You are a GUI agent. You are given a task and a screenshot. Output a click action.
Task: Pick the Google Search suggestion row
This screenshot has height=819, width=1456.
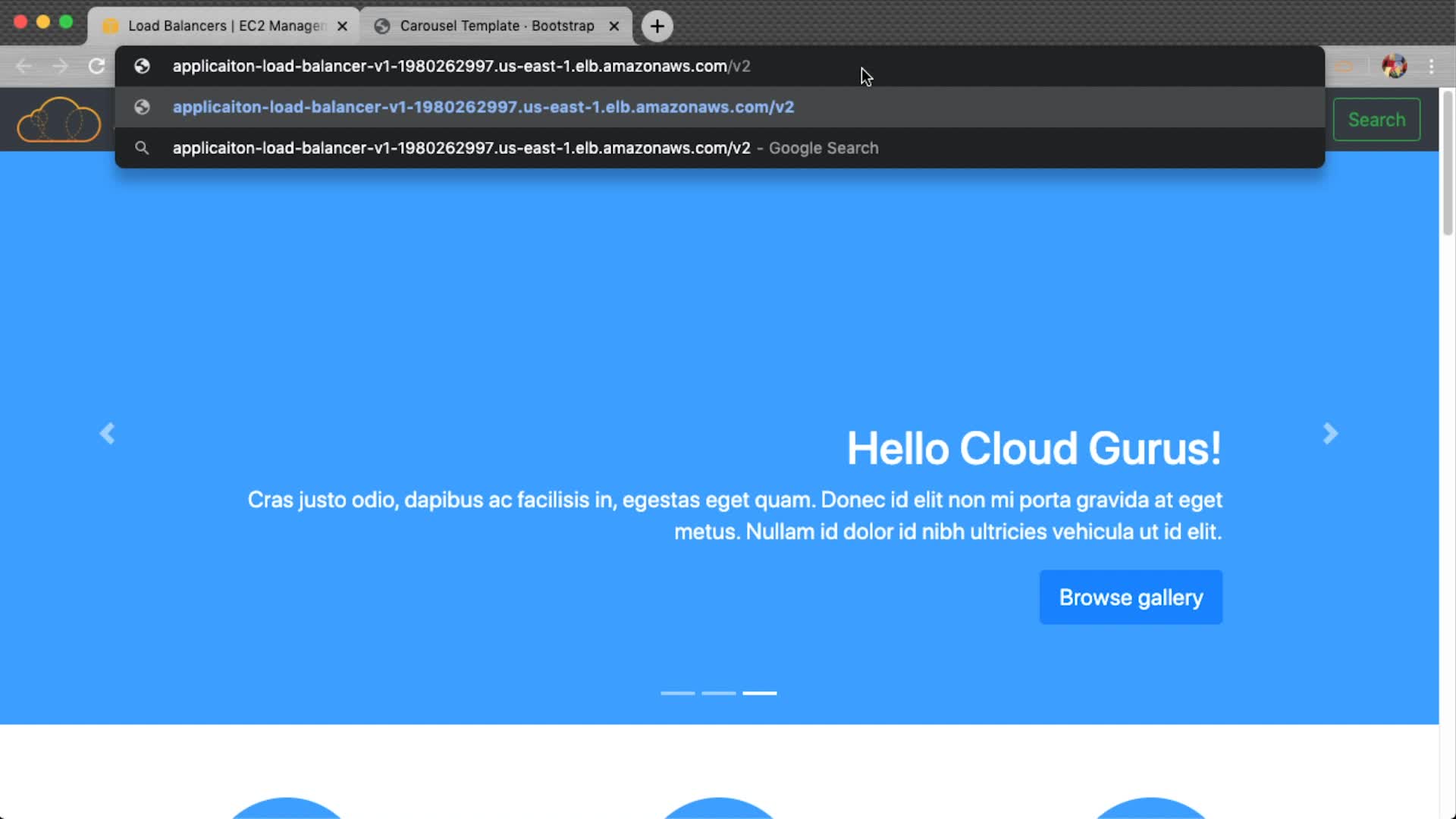coord(525,149)
